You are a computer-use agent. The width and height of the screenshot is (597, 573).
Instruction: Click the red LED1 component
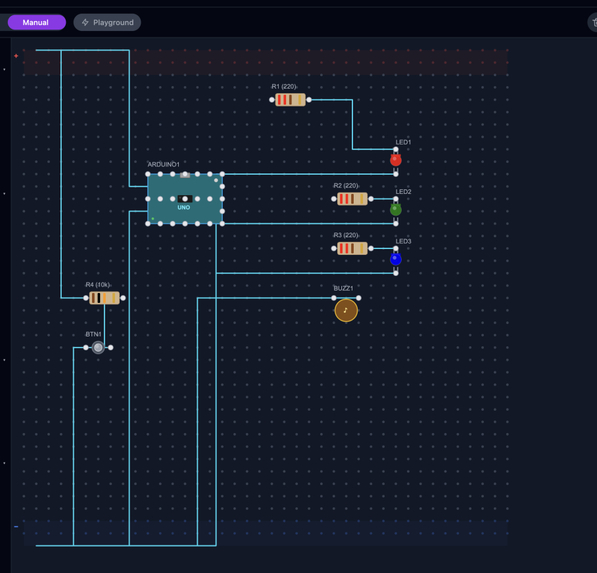396,160
